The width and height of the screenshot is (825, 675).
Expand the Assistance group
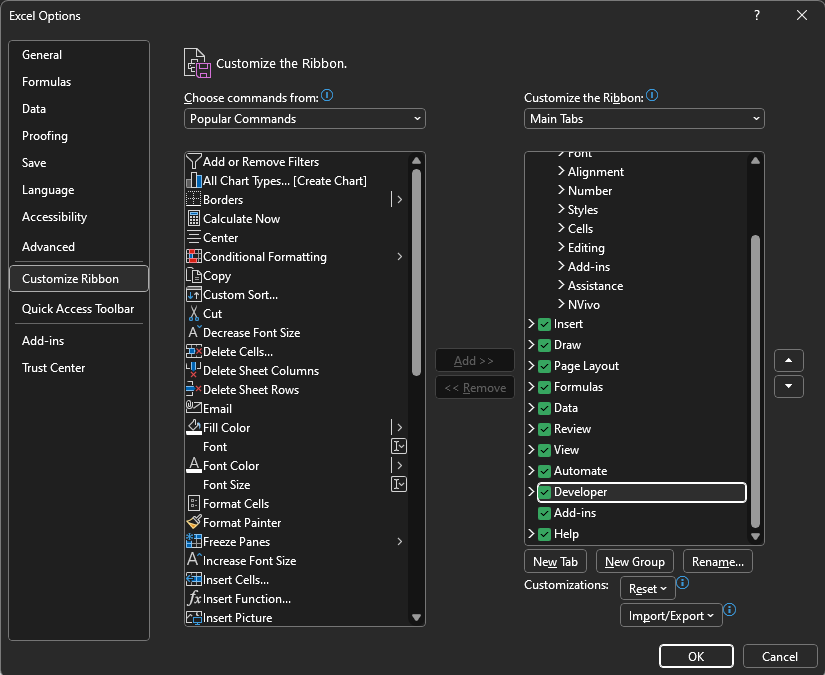click(561, 285)
